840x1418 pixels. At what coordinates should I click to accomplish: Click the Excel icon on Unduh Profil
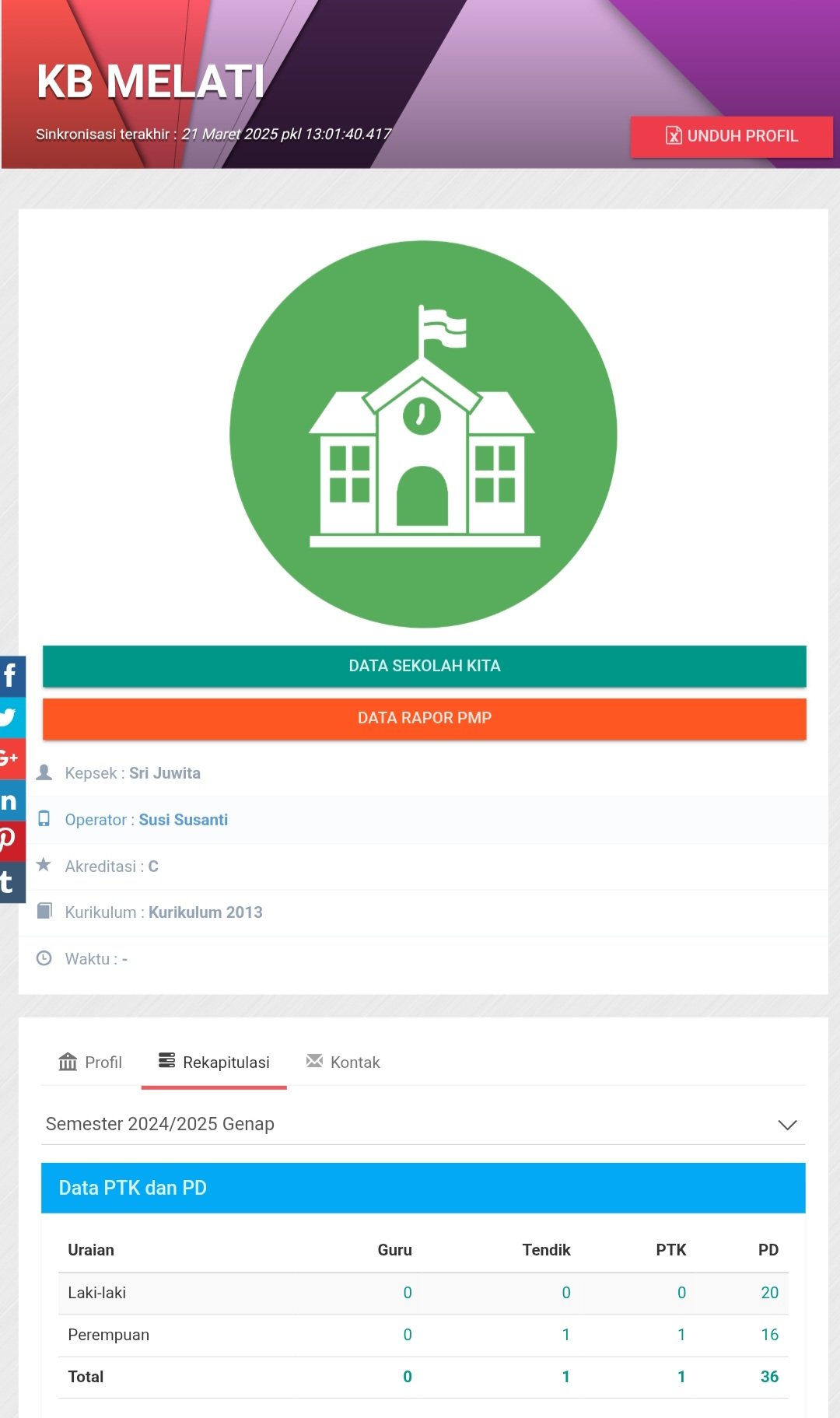point(674,135)
